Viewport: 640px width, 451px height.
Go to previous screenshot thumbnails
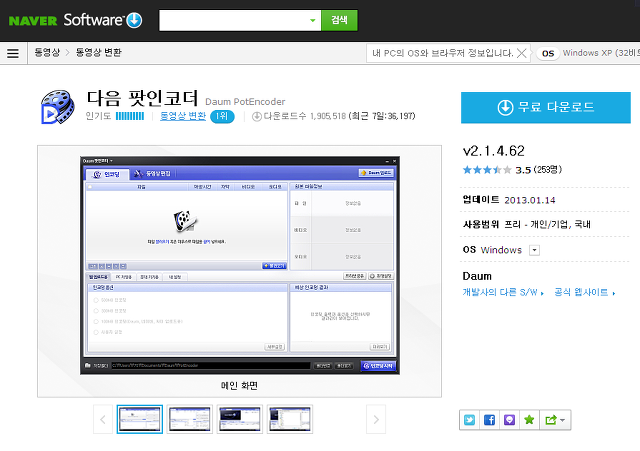pyautogui.click(x=102, y=419)
